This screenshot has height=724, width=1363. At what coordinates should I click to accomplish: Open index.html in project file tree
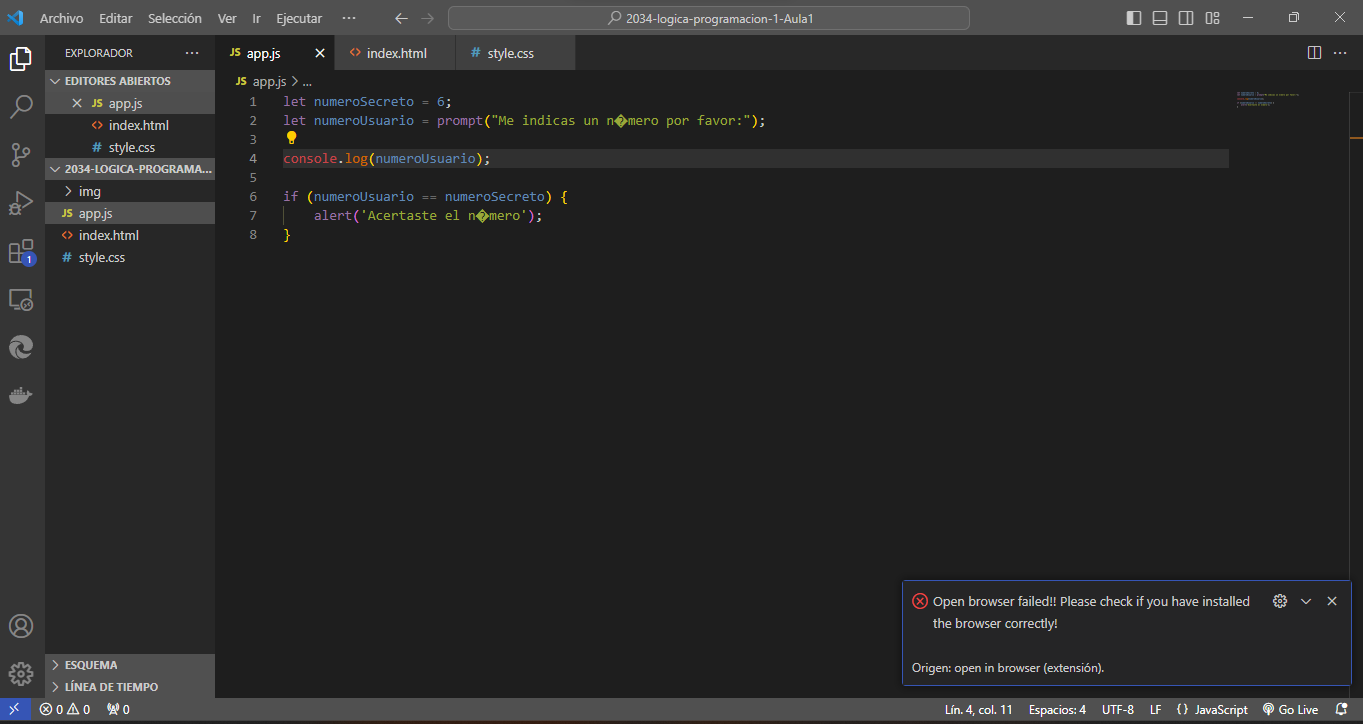pyautogui.click(x=131, y=235)
